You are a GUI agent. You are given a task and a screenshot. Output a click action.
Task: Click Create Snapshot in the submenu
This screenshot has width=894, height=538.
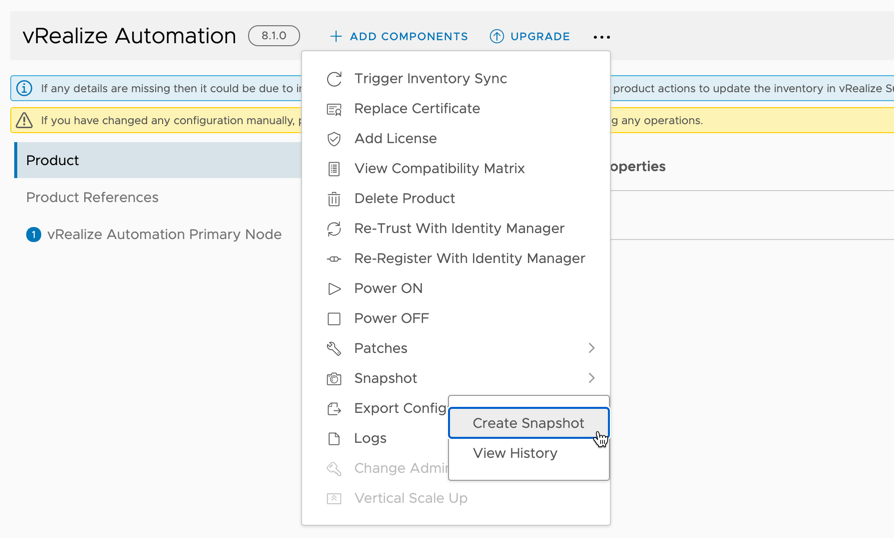tap(529, 423)
